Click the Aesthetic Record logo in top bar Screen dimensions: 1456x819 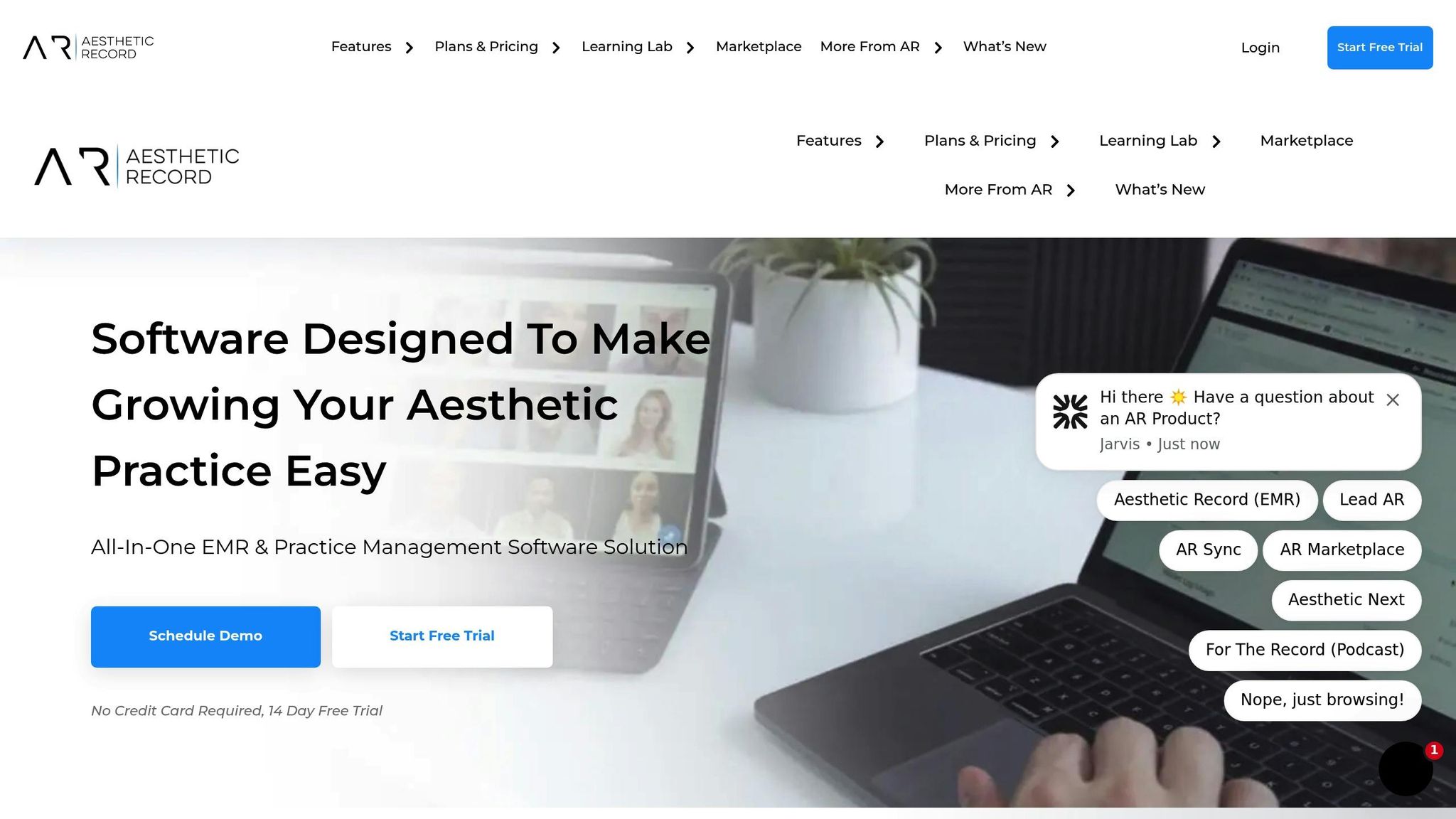coord(88,48)
